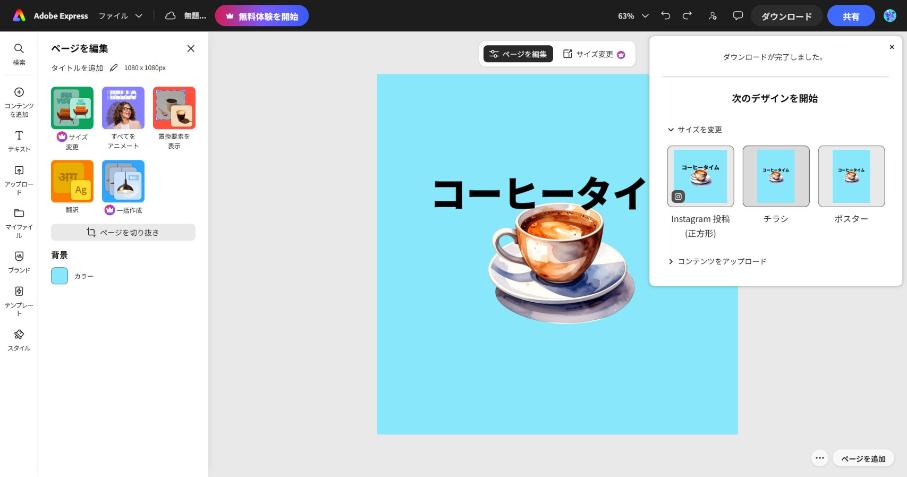Click the ページを追加 button

coord(863,458)
